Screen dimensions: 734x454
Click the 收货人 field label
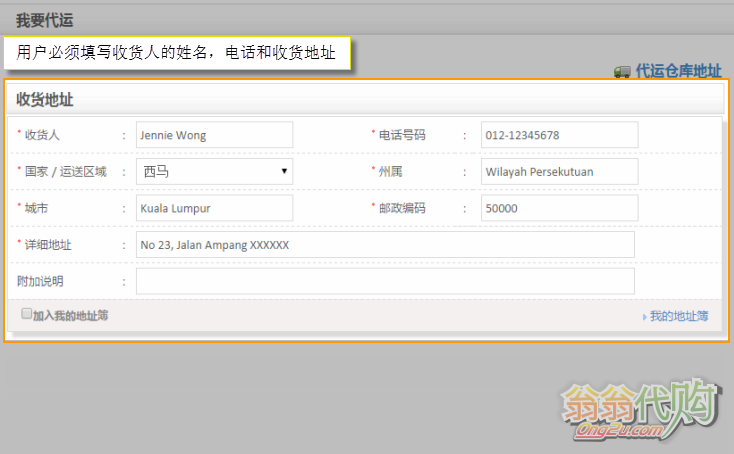(42, 135)
